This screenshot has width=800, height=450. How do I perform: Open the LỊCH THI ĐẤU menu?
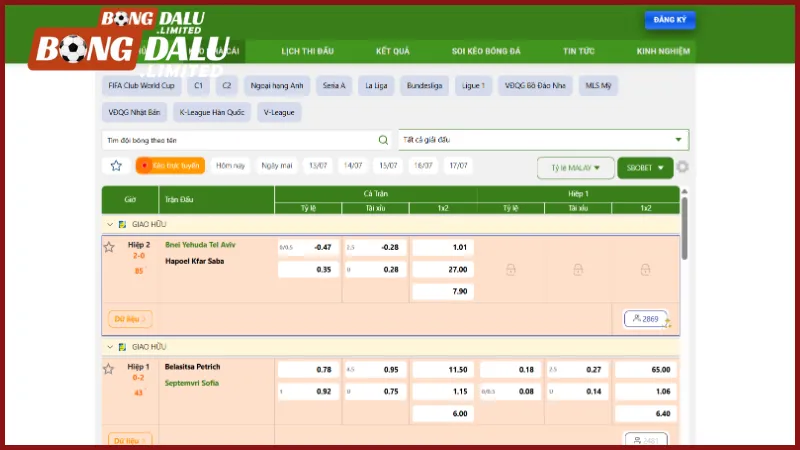tap(307, 51)
